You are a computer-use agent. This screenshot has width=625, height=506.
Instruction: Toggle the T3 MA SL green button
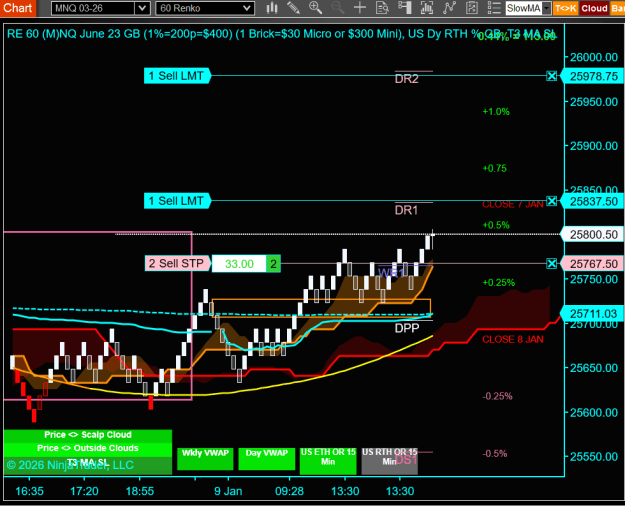pyautogui.click(x=88, y=465)
